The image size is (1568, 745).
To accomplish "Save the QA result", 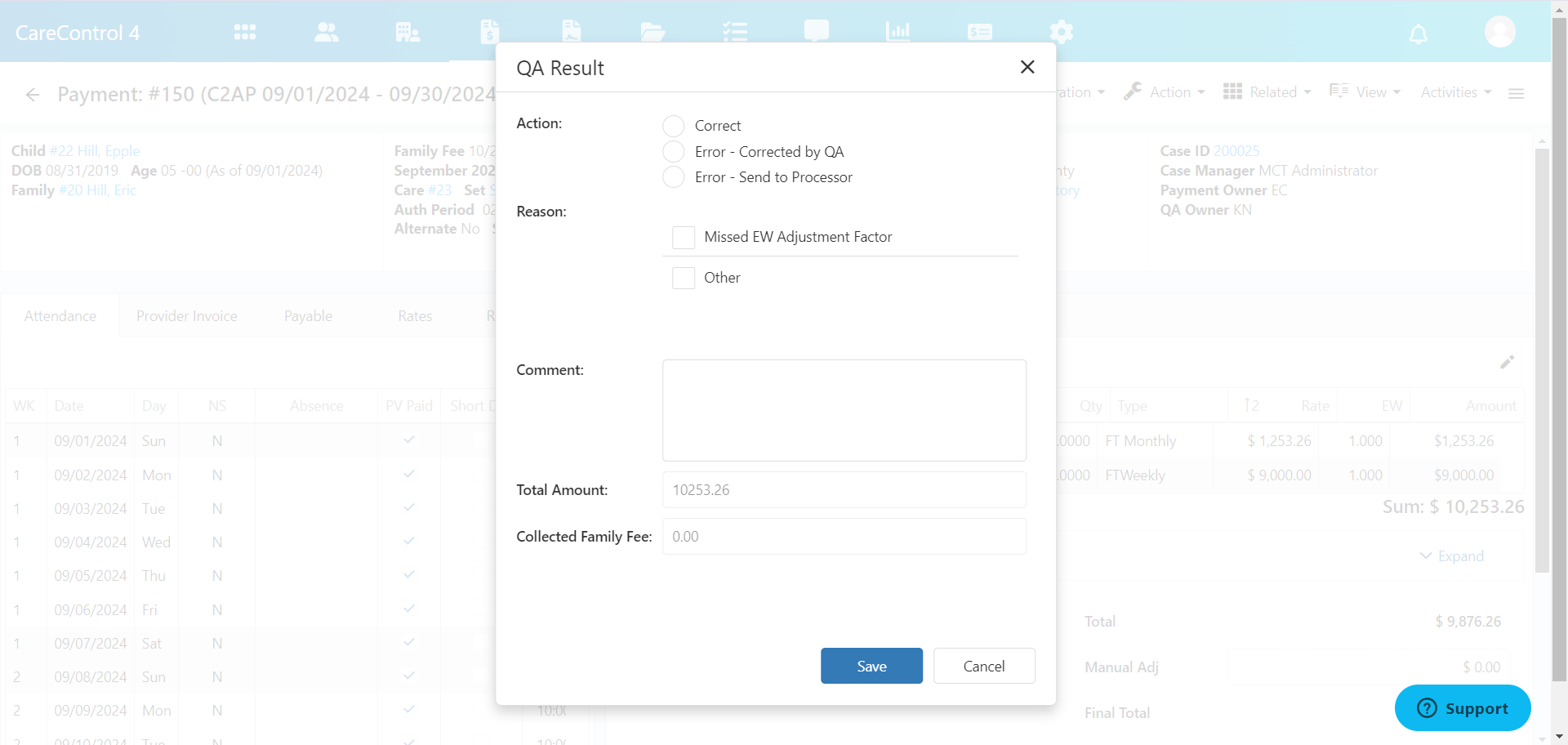I will [871, 666].
